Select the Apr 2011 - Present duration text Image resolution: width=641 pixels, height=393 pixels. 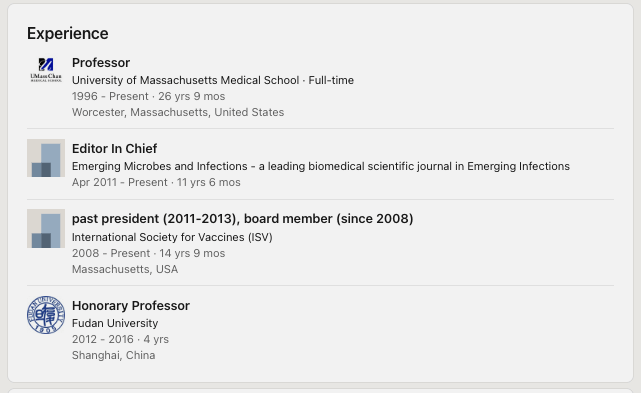pos(156,182)
